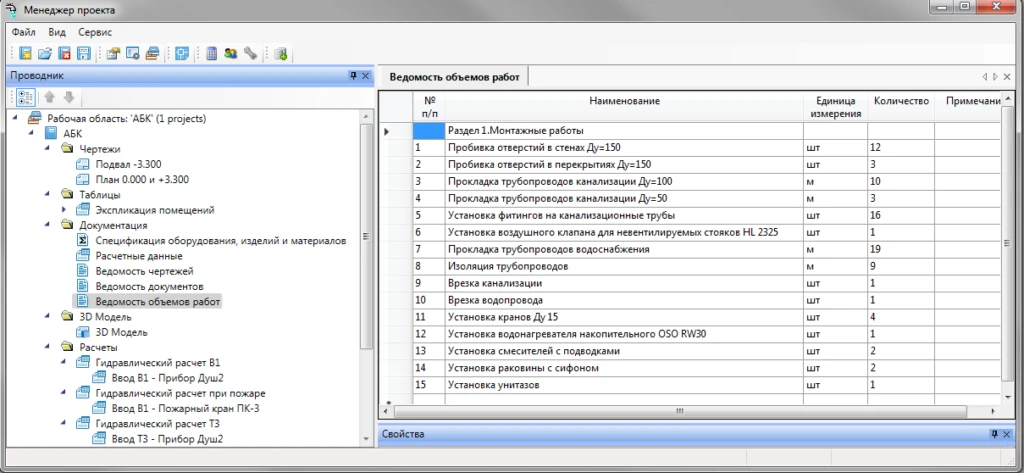Open the Сервис menu
The height and width of the screenshot is (473, 1024).
point(95,32)
